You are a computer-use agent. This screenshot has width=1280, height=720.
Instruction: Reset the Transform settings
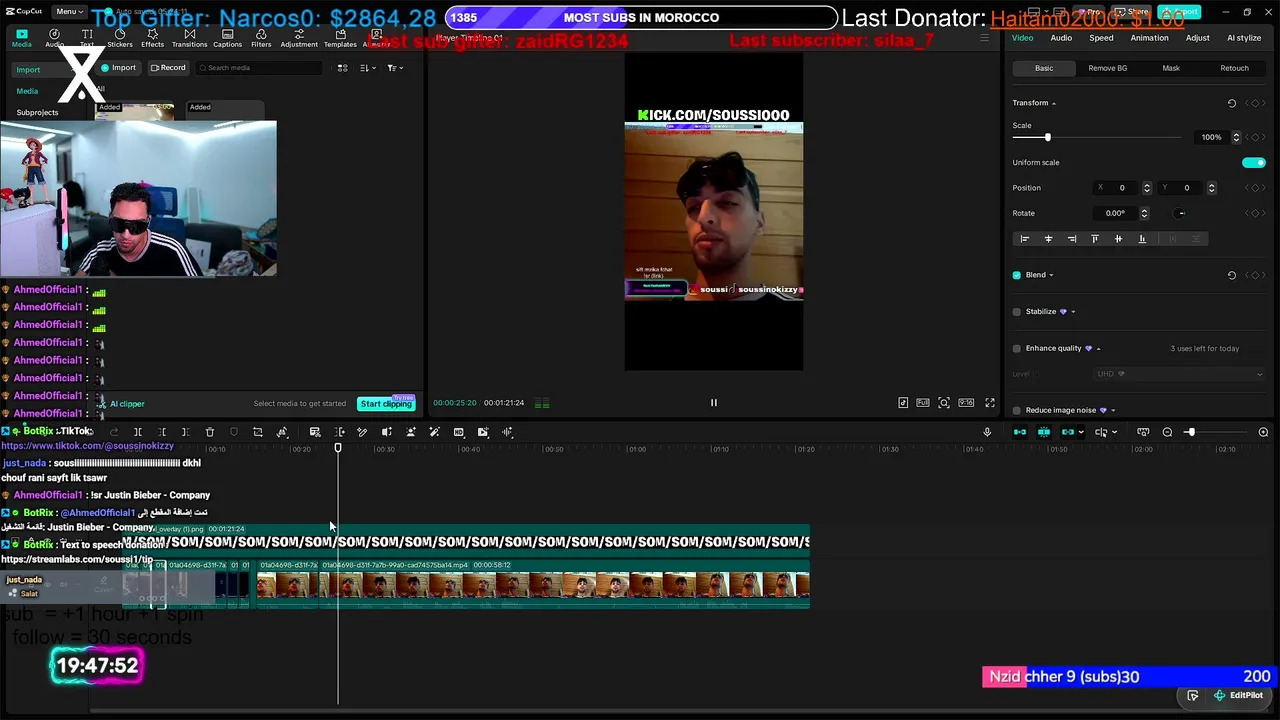tap(1232, 103)
